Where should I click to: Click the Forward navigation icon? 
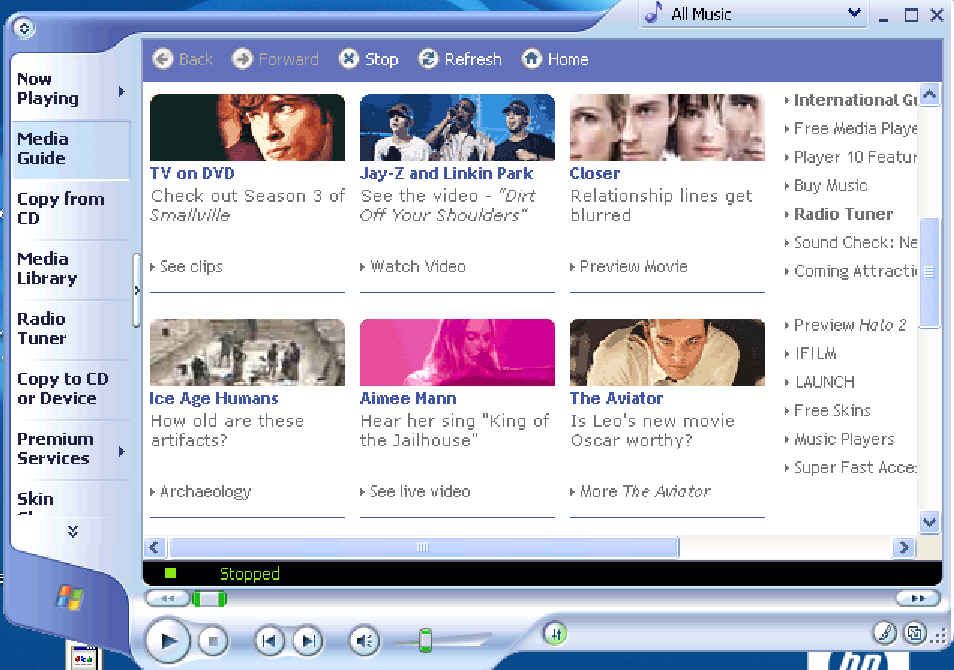(x=242, y=59)
